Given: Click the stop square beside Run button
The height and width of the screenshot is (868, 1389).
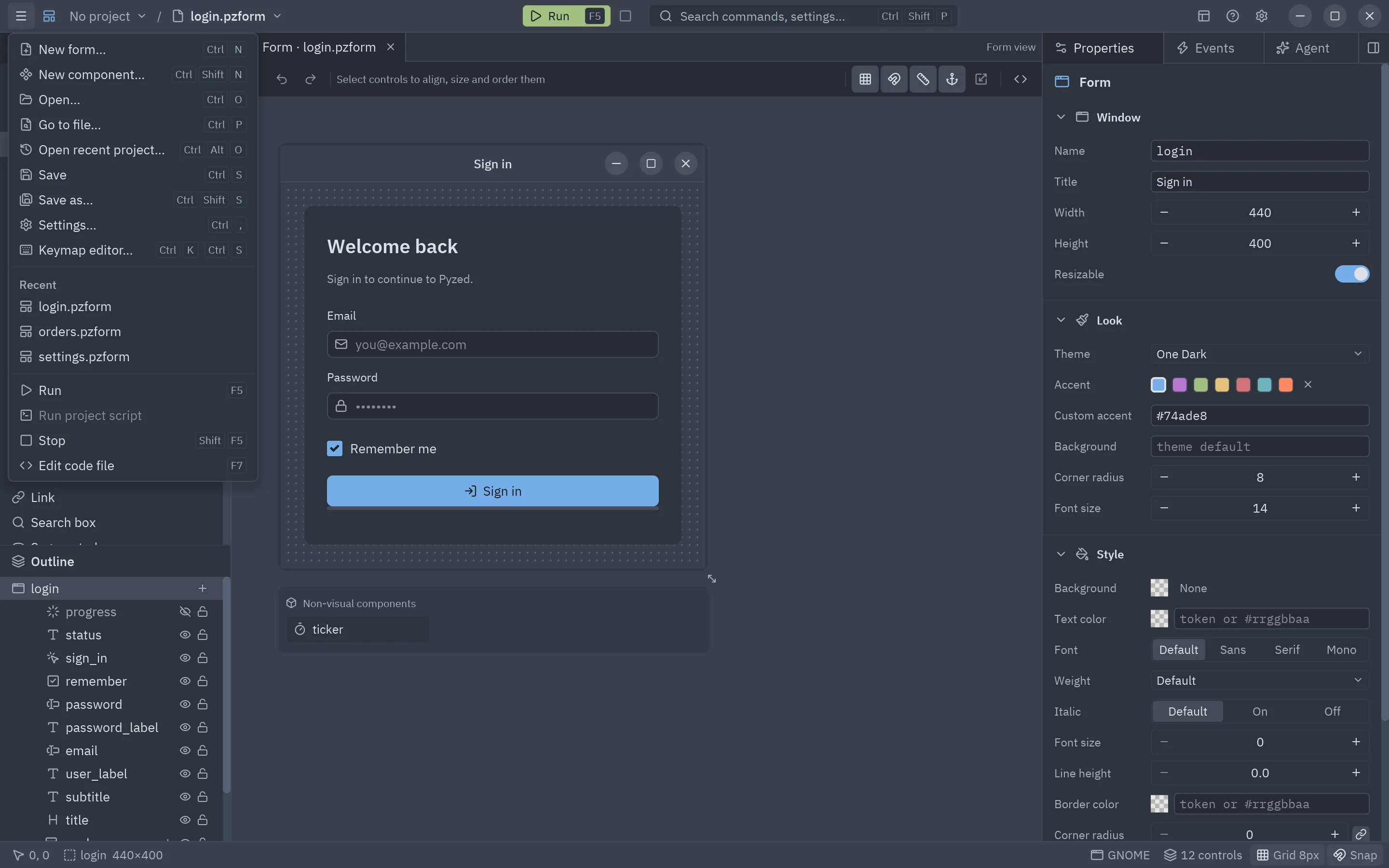Looking at the screenshot, I should [x=626, y=16].
